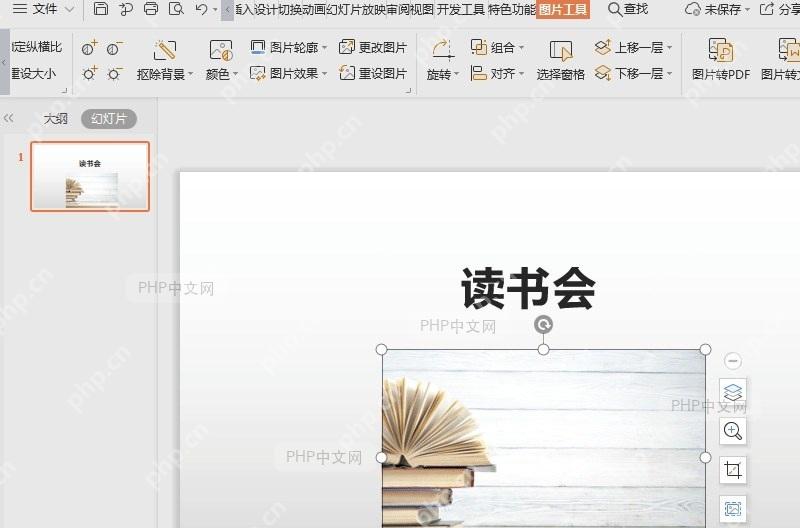Expand the dropdown arrow next to 文件
Image resolution: width=800 pixels, height=528 pixels.
click(x=70, y=9)
